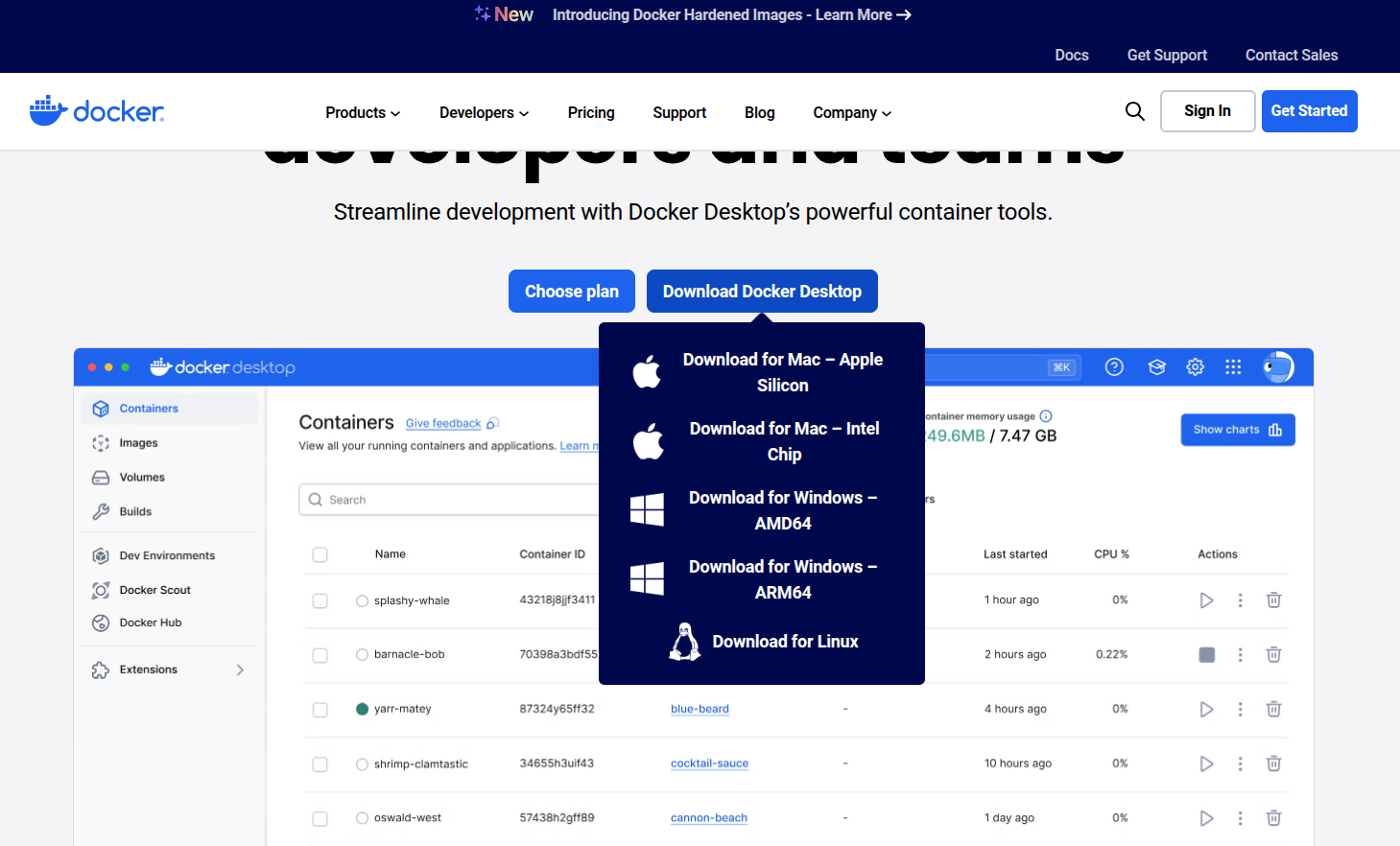Click the trash icon for oswald-west

1273,818
